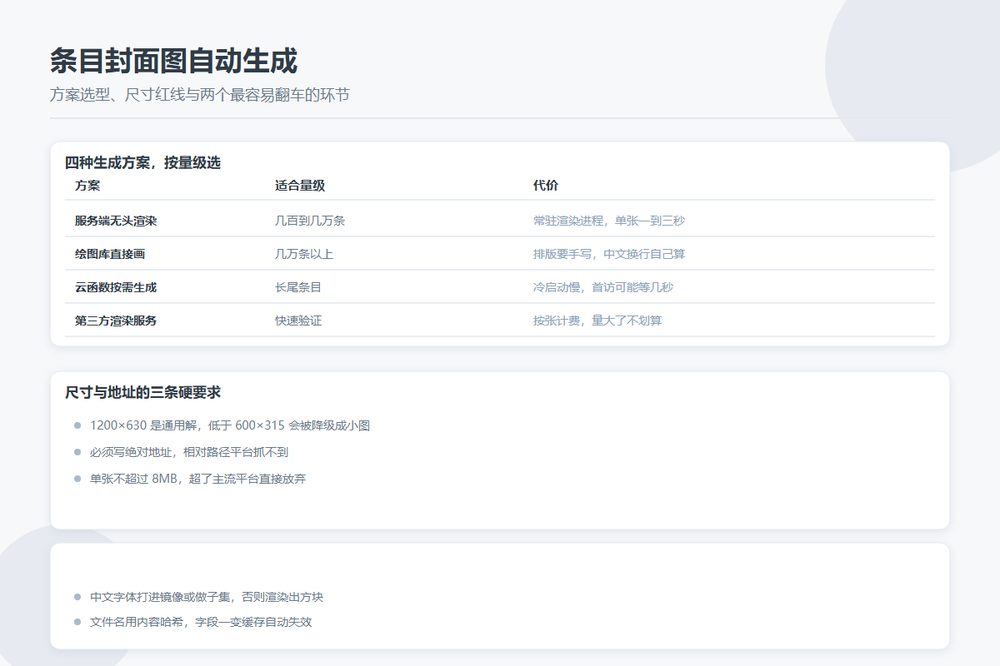
Task: Click the cell 云函数按需生成
Action: click(115, 287)
